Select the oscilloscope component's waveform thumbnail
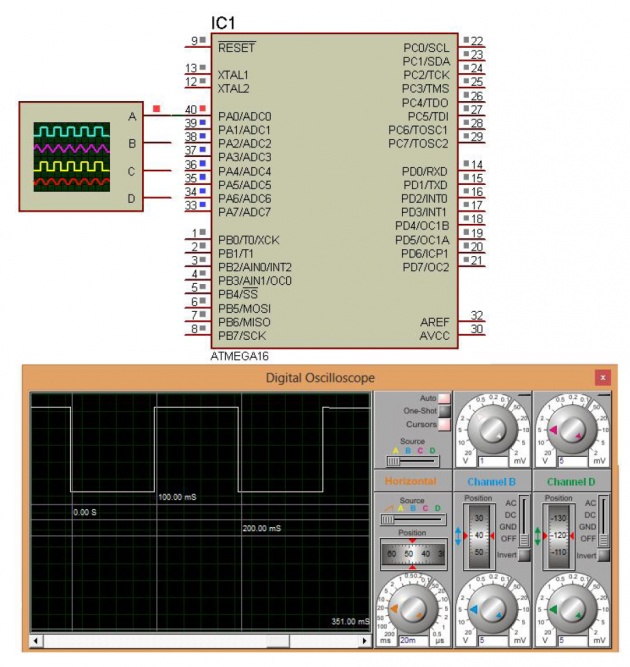Screen dimensions: 630x667 coord(71,157)
